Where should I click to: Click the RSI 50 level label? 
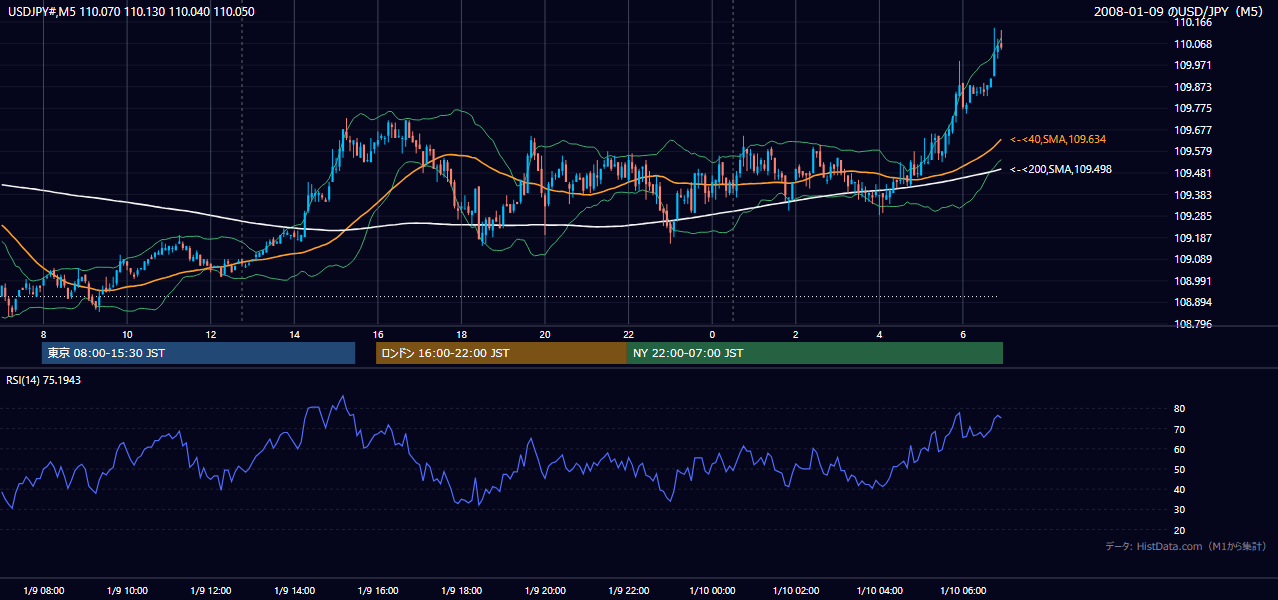pos(1180,469)
